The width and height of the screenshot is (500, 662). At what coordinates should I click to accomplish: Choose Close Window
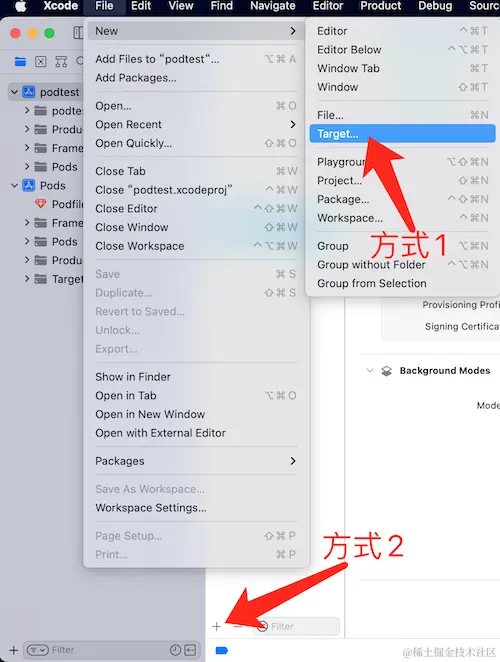pyautogui.click(x=196, y=227)
